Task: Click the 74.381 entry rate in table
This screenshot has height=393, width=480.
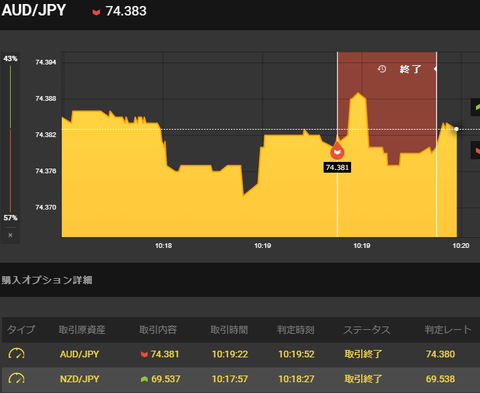Action: pyautogui.click(x=165, y=354)
